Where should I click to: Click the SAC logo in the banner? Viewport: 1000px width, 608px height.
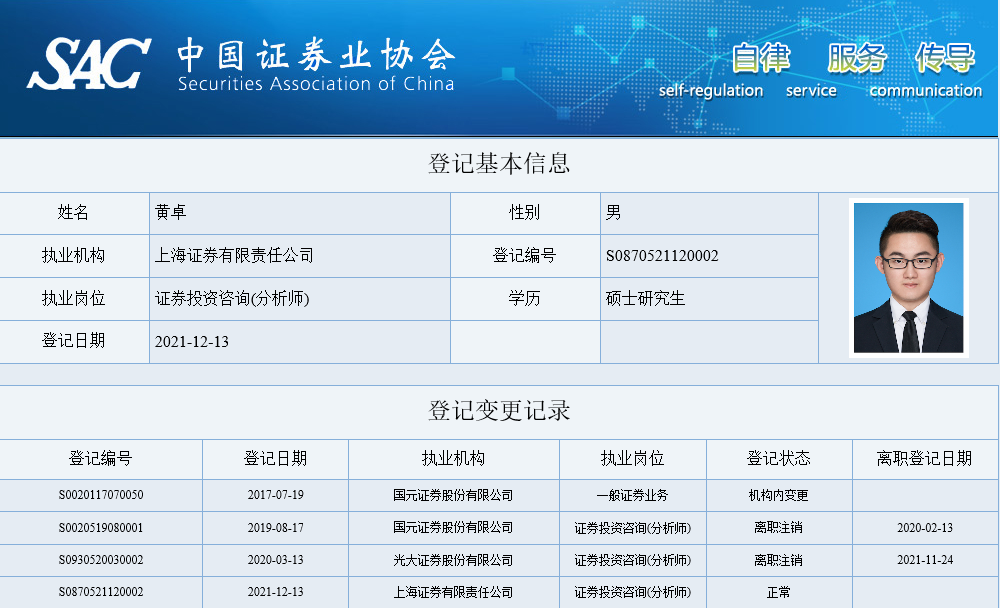click(89, 63)
